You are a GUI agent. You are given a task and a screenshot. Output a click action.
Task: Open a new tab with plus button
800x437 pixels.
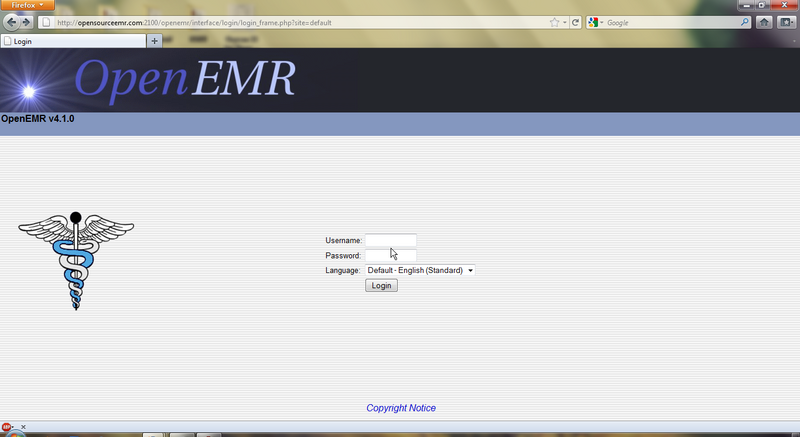coord(154,41)
